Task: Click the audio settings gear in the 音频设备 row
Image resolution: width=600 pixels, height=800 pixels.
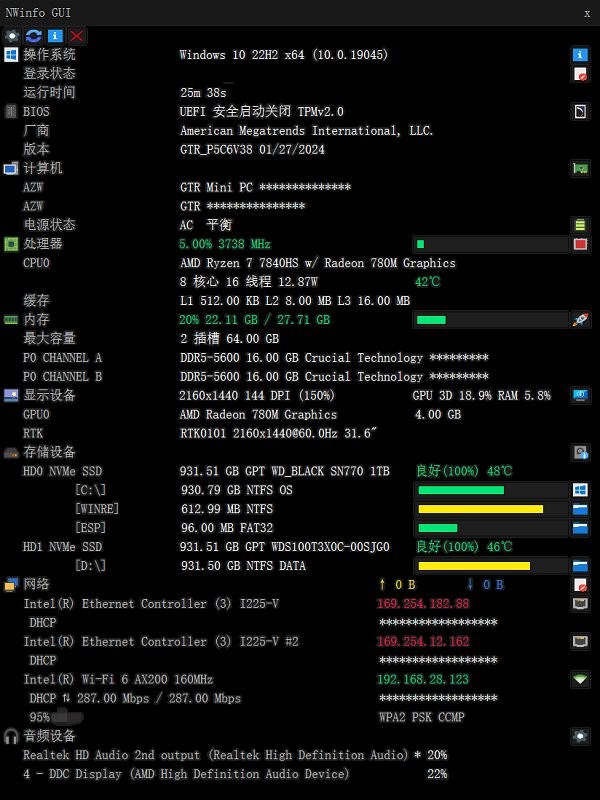Action: pyautogui.click(x=580, y=736)
